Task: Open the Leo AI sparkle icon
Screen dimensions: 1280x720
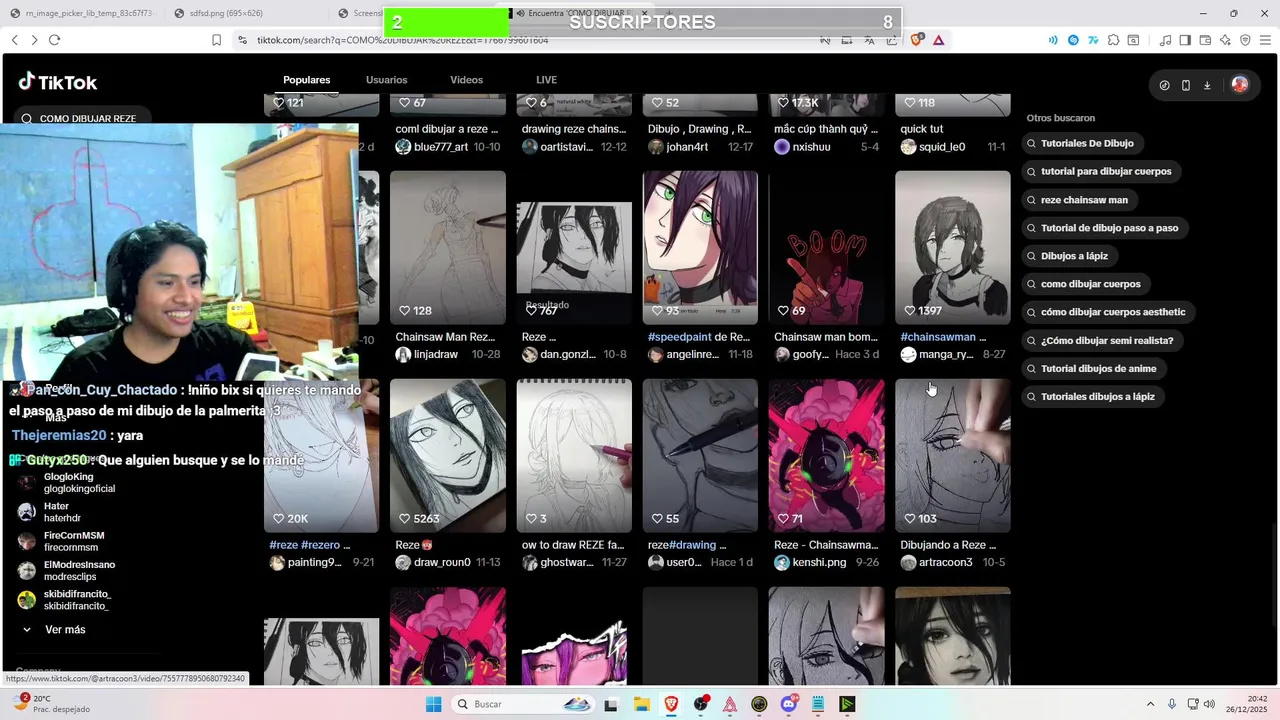Action: coord(1225,40)
